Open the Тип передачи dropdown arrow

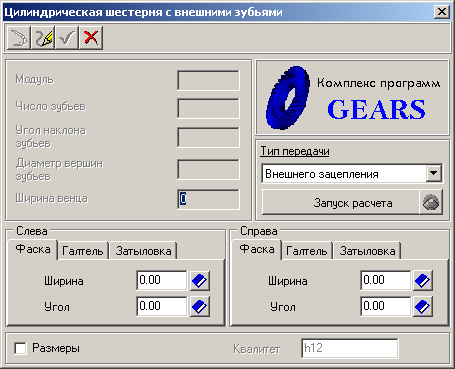(x=434, y=173)
